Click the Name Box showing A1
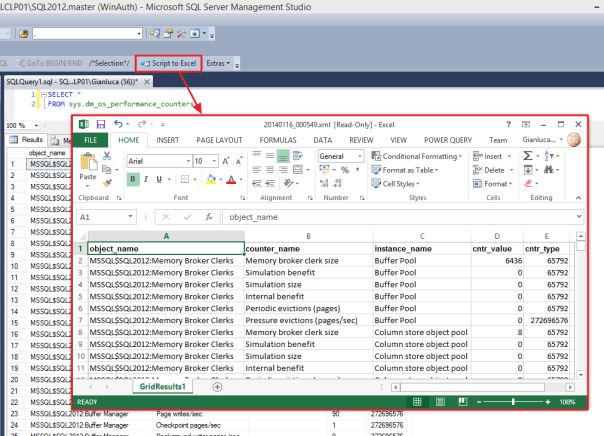 tap(106, 217)
